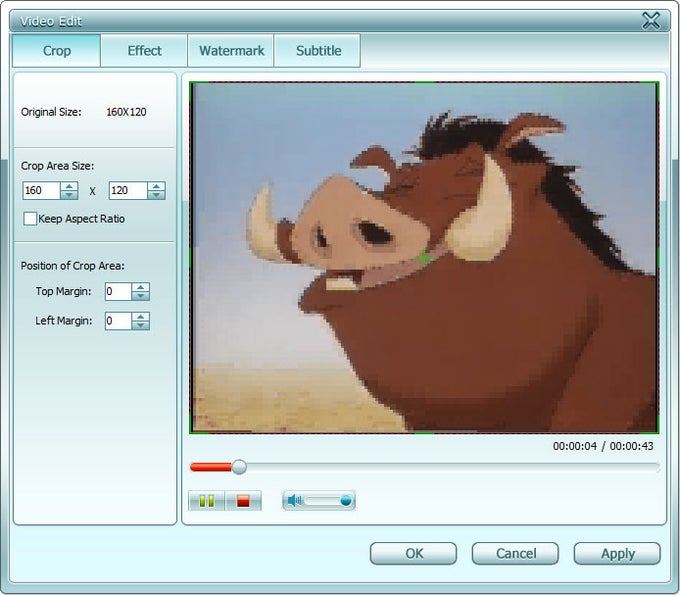Decrease crop width with down arrow

(x=69, y=195)
